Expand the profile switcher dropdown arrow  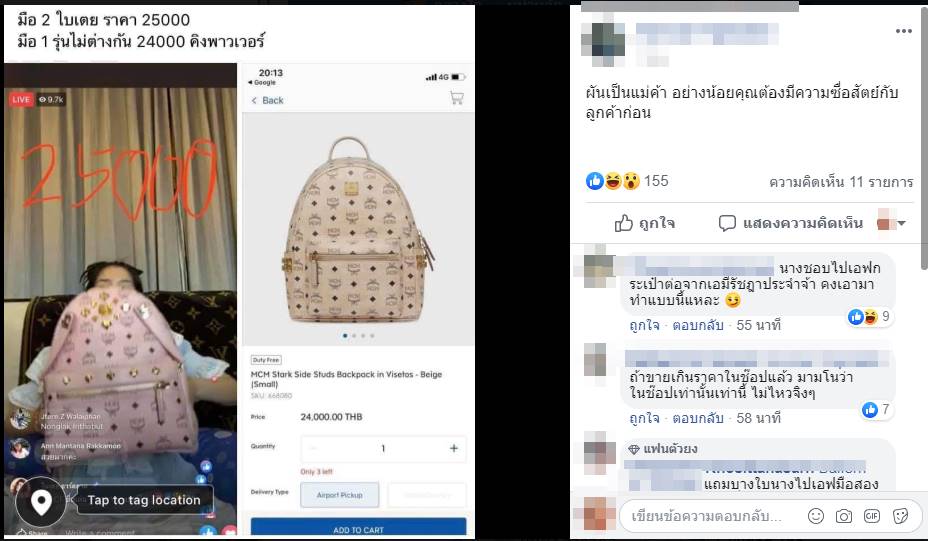coord(901,223)
